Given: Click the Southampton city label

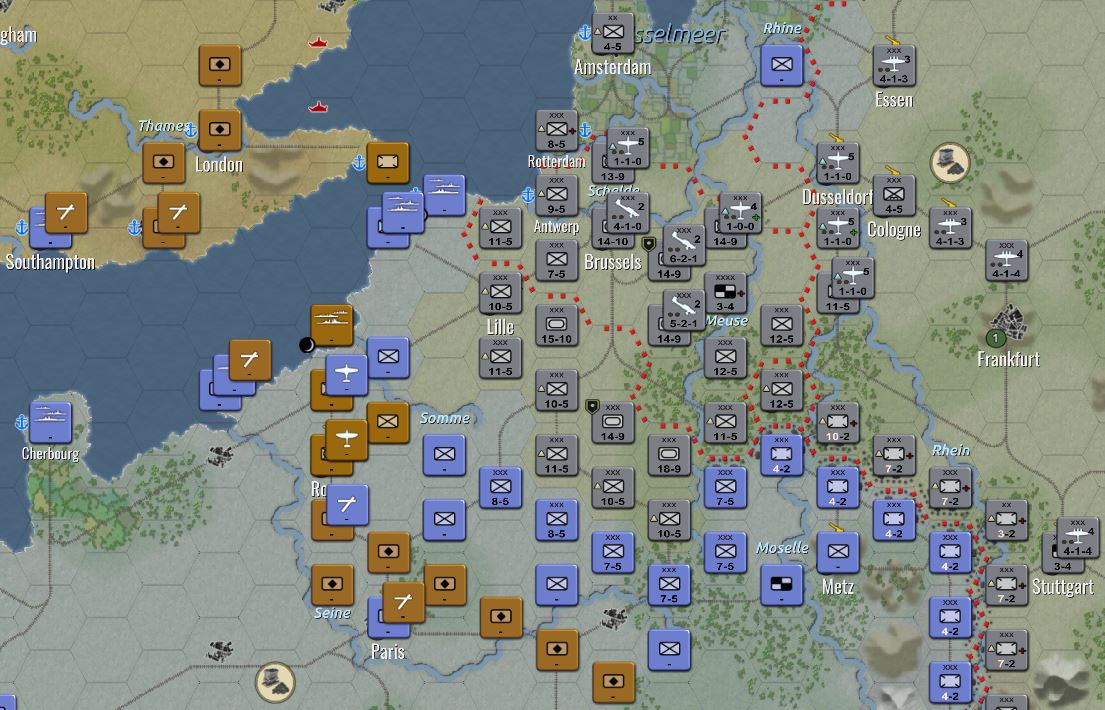Looking at the screenshot, I should 50,262.
